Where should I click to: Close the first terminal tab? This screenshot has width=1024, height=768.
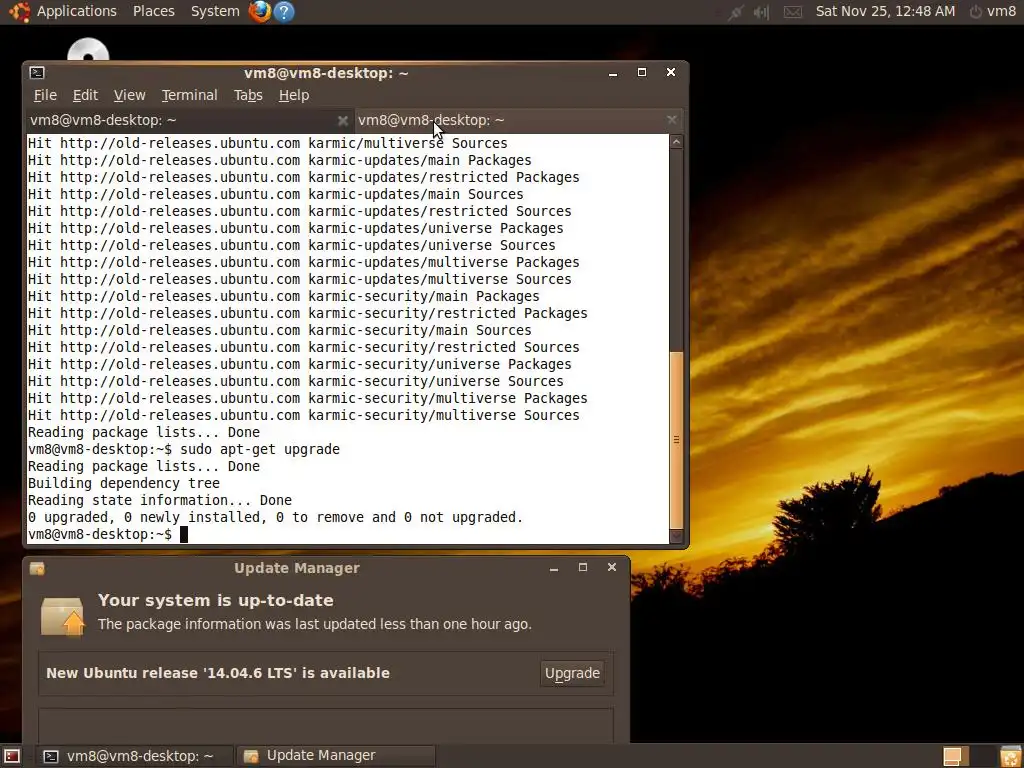coord(342,120)
